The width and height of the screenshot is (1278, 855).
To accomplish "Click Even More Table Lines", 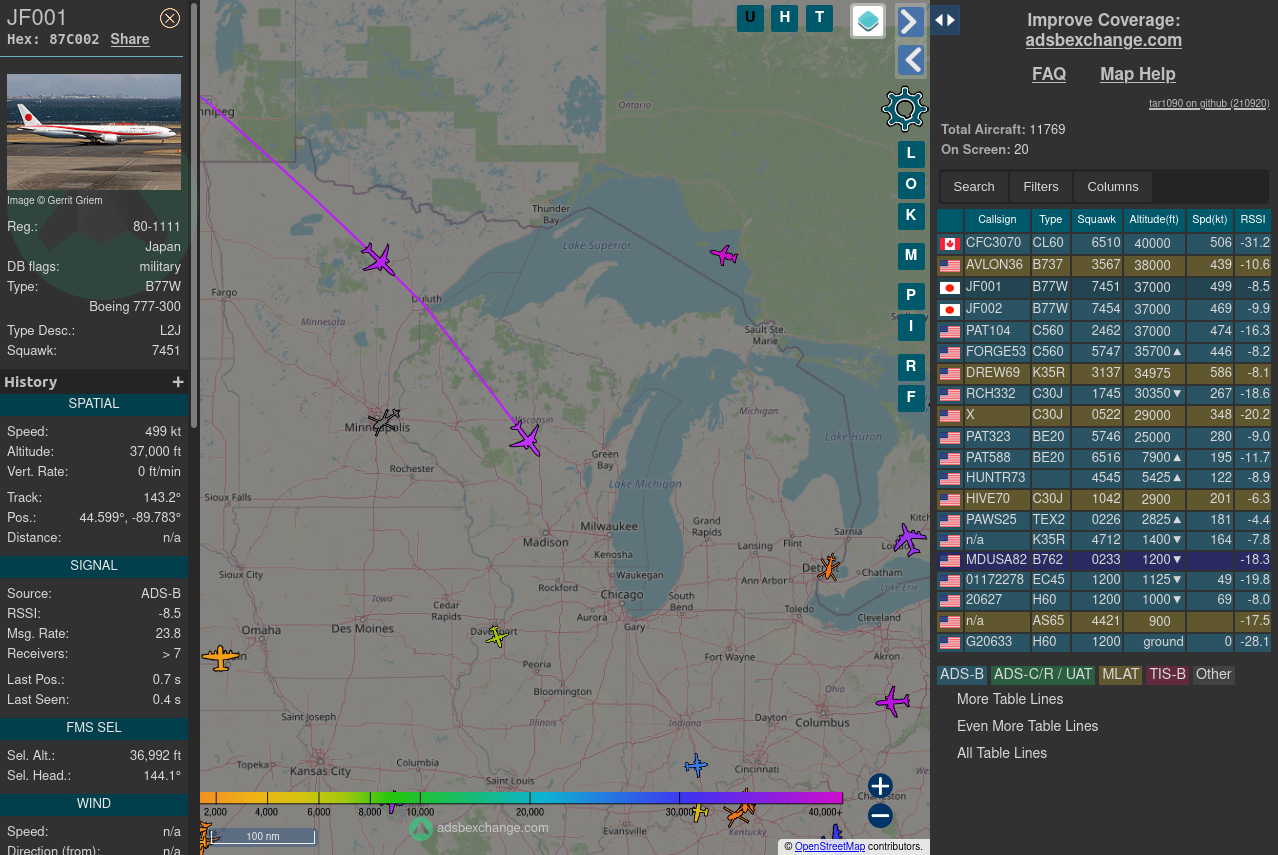I will coord(1028,726).
